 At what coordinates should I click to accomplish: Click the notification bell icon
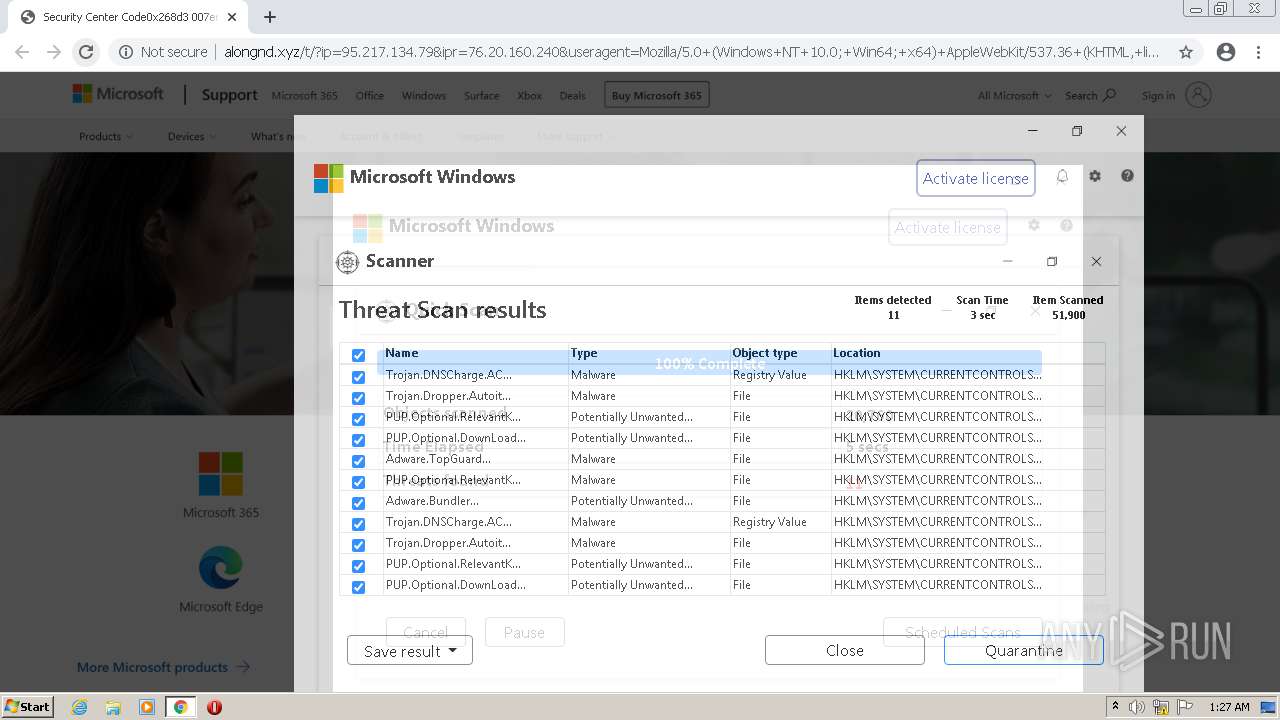coord(1062,176)
